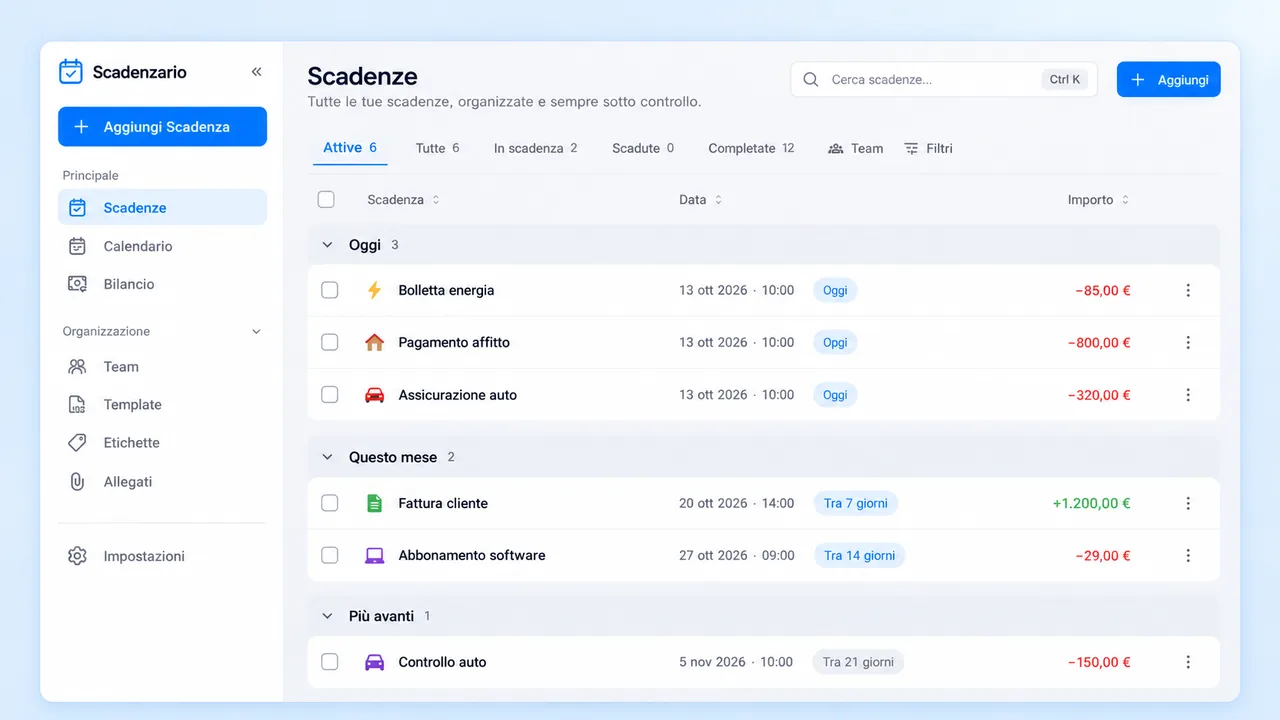Check the Abbonamento software checkbox
The width and height of the screenshot is (1280, 720).
pyautogui.click(x=329, y=555)
